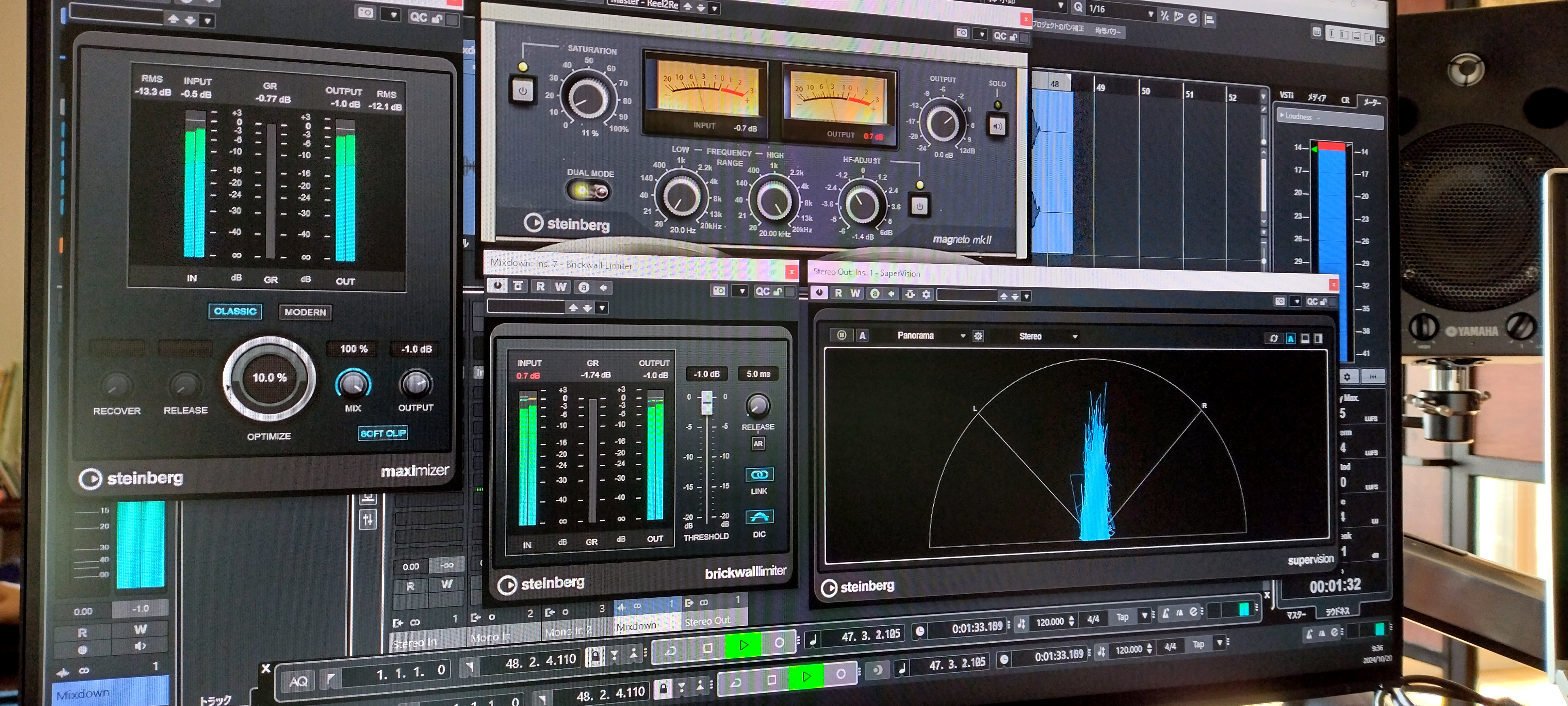Pause the SuperVision measurement display
The height and width of the screenshot is (706, 1568).
[x=841, y=335]
